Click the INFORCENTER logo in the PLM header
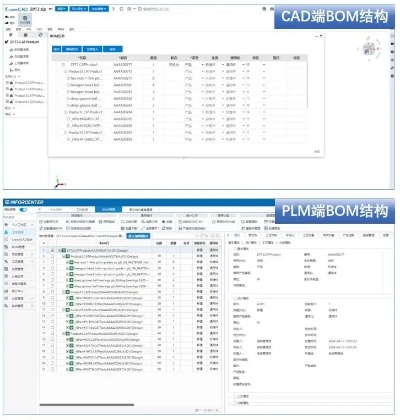This screenshot has width=400, height=420. point(24,202)
